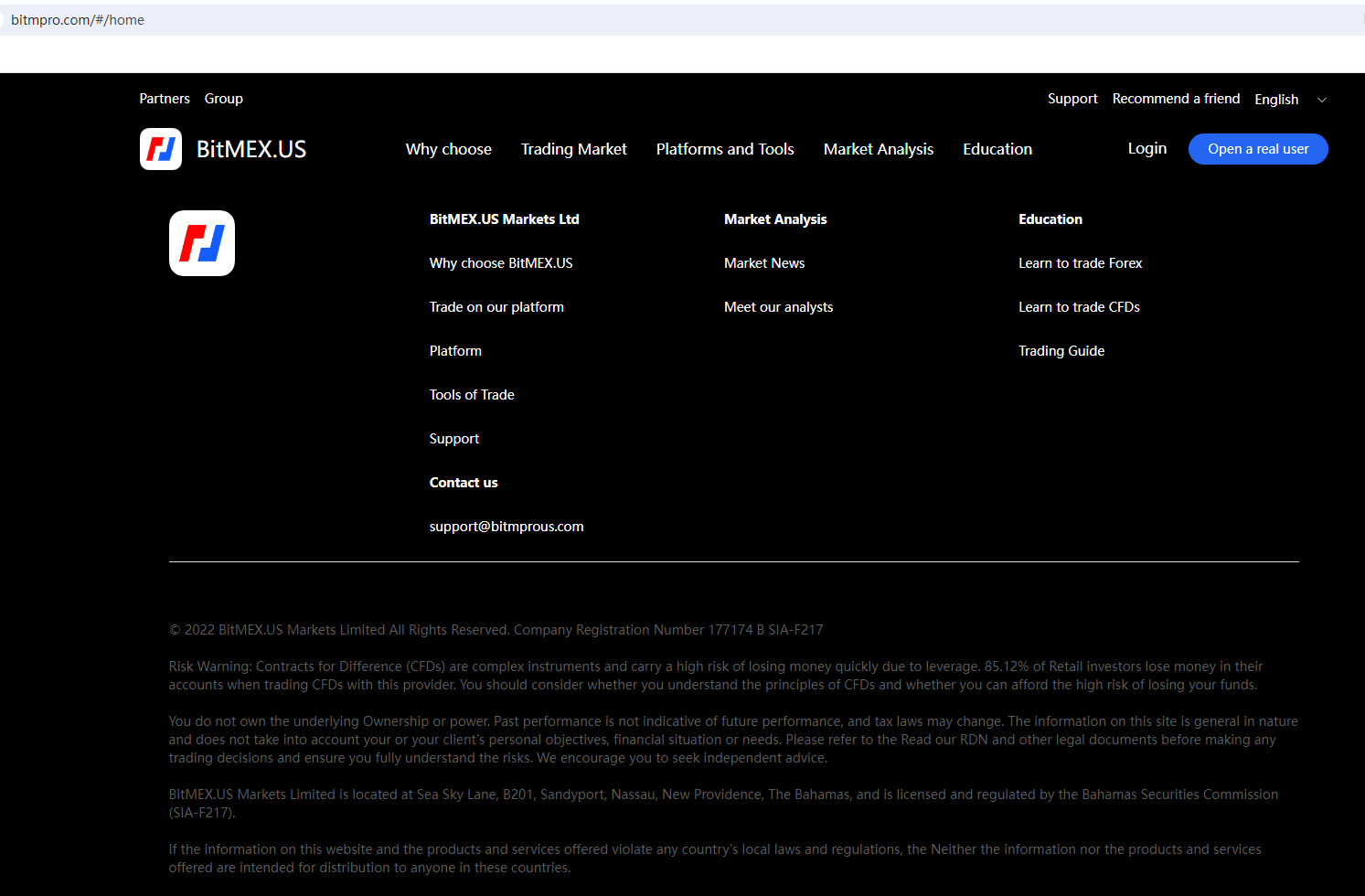Open the Trading Market menu
The height and width of the screenshot is (896, 1365).
573,149
